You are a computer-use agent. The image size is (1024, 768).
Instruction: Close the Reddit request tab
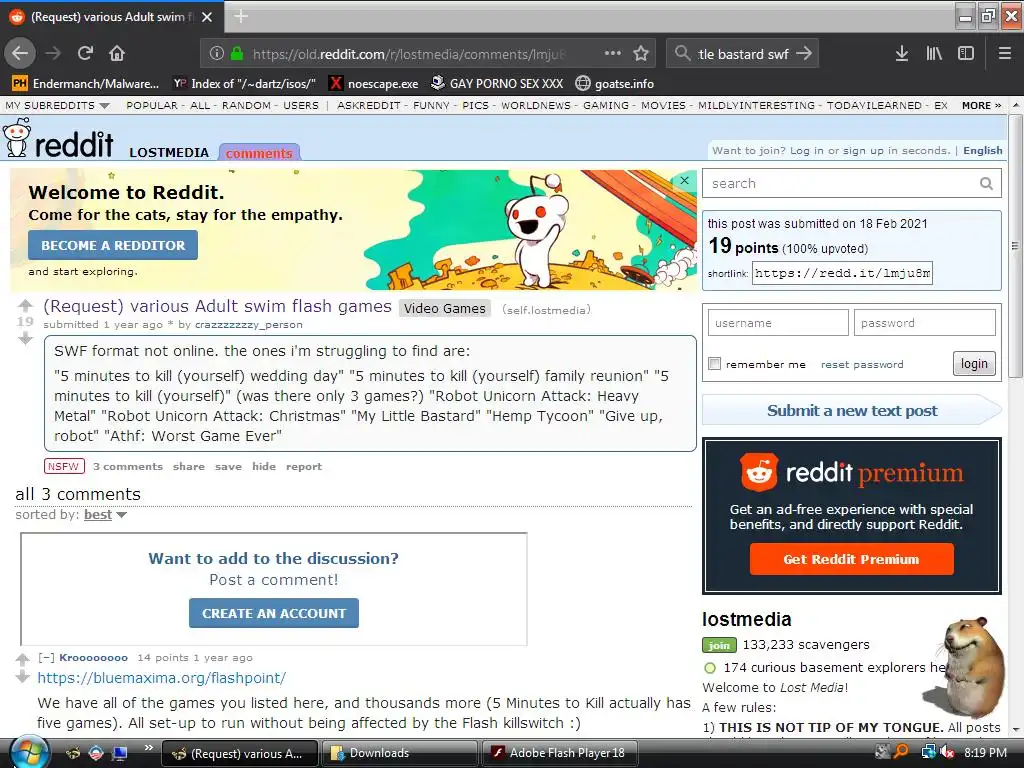pos(207,17)
